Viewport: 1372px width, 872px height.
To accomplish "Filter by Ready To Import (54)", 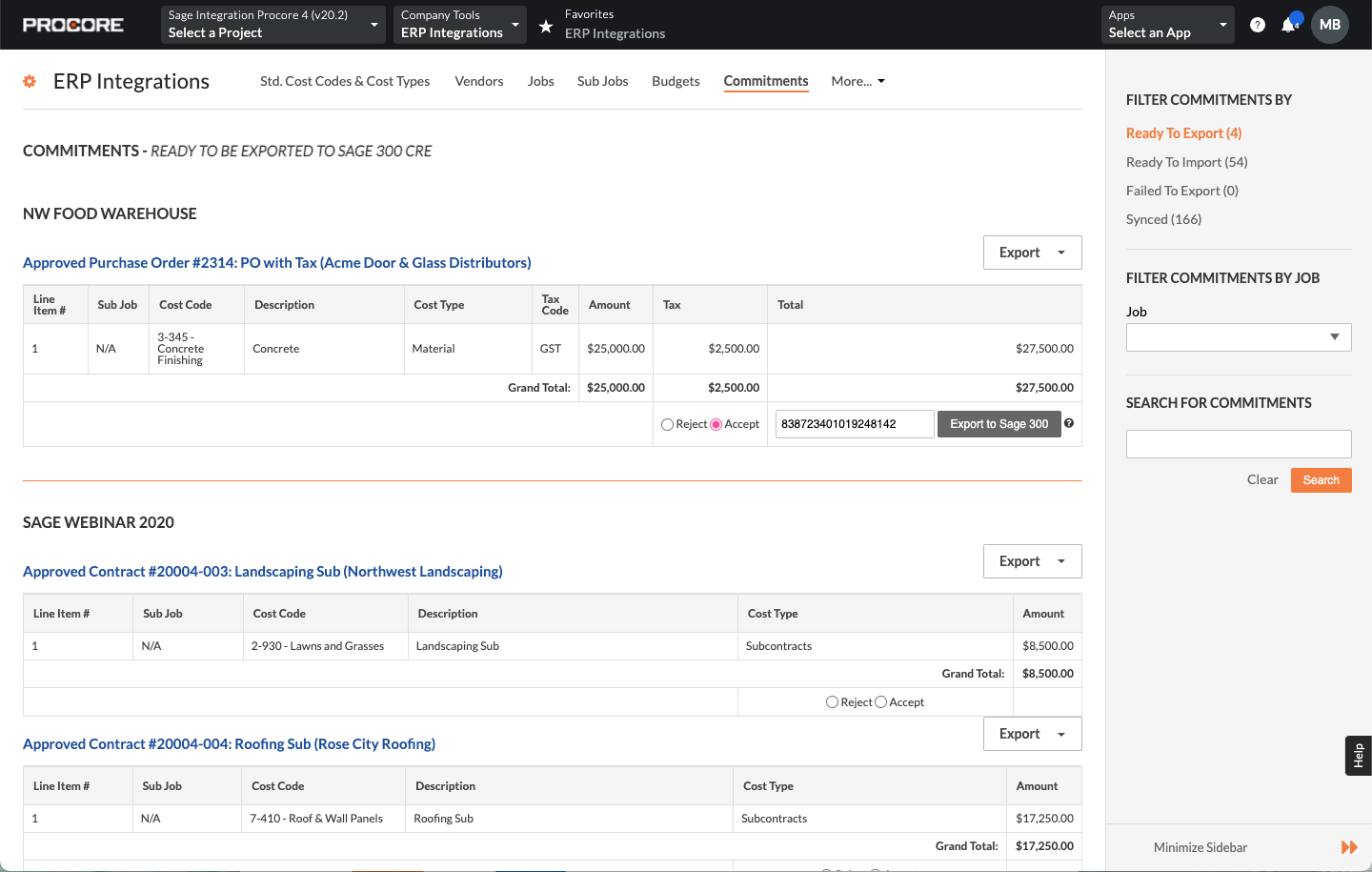I will pyautogui.click(x=1187, y=162).
